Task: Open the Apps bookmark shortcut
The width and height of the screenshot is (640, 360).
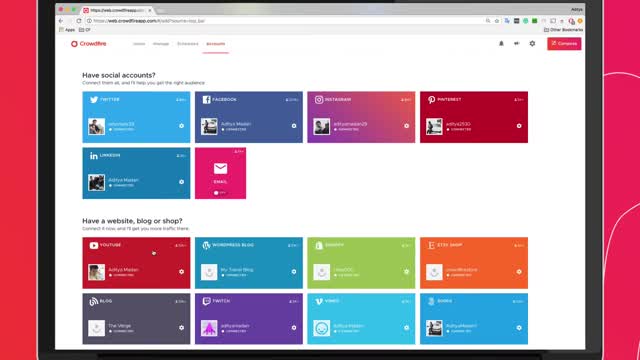Action: (x=67, y=30)
